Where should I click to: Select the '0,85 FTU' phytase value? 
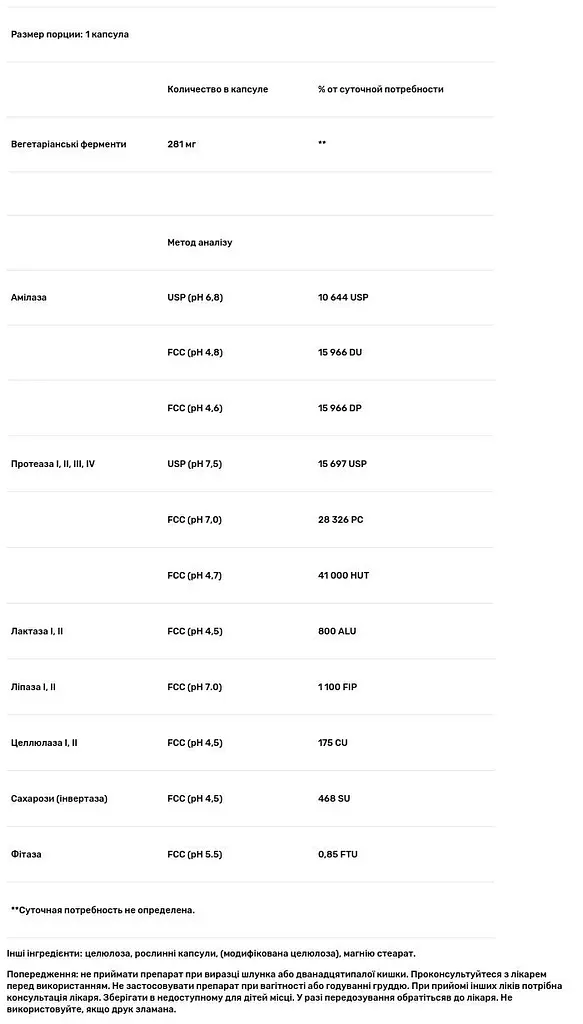pyautogui.click(x=338, y=854)
